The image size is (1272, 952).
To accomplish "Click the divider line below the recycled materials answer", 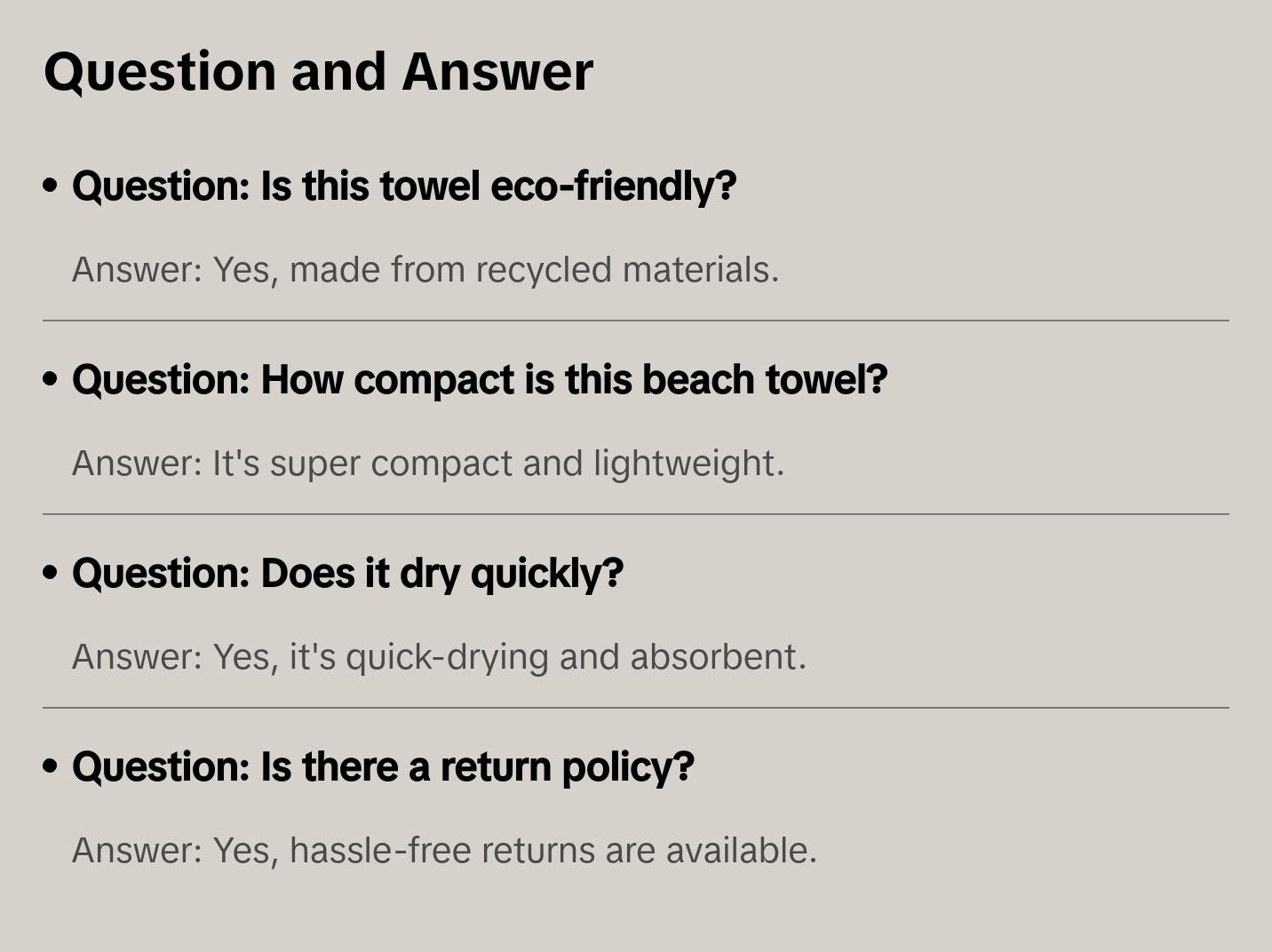I will click(636, 321).
